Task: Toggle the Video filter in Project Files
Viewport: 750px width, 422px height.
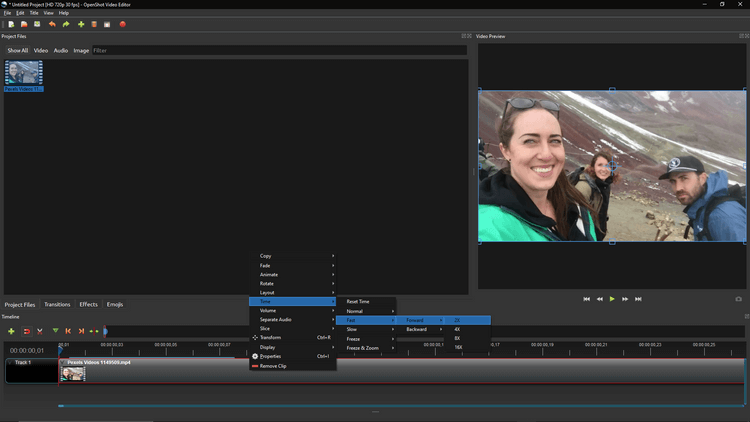Action: click(x=41, y=50)
